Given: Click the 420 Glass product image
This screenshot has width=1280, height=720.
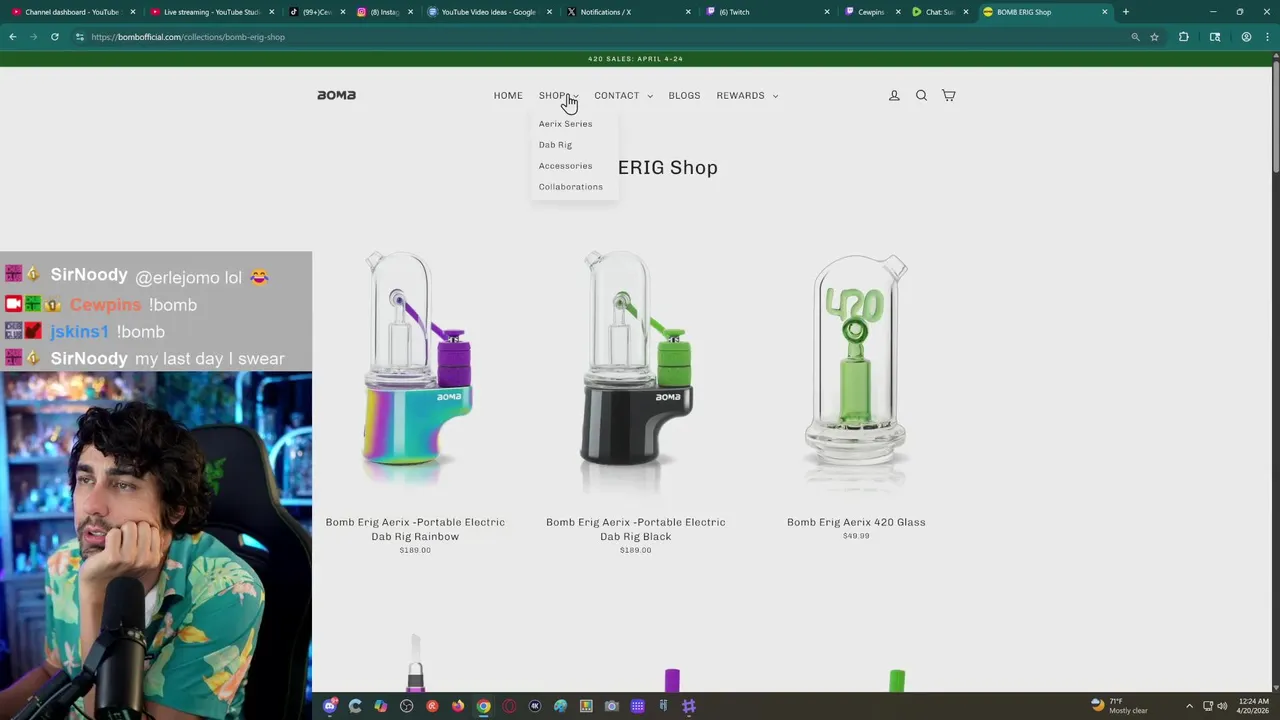Looking at the screenshot, I should (856, 370).
